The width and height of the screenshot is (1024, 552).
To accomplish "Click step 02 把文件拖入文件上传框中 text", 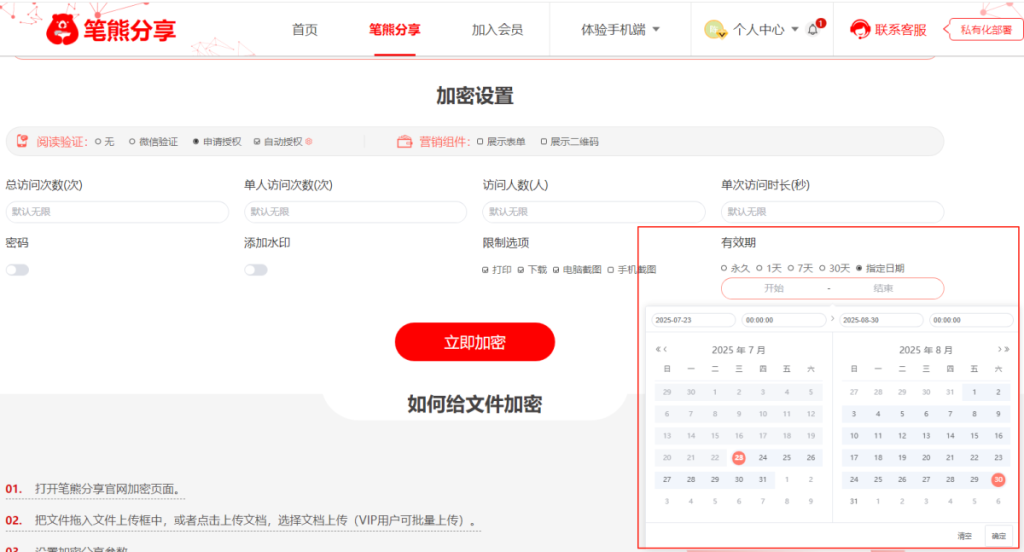I will (256, 521).
